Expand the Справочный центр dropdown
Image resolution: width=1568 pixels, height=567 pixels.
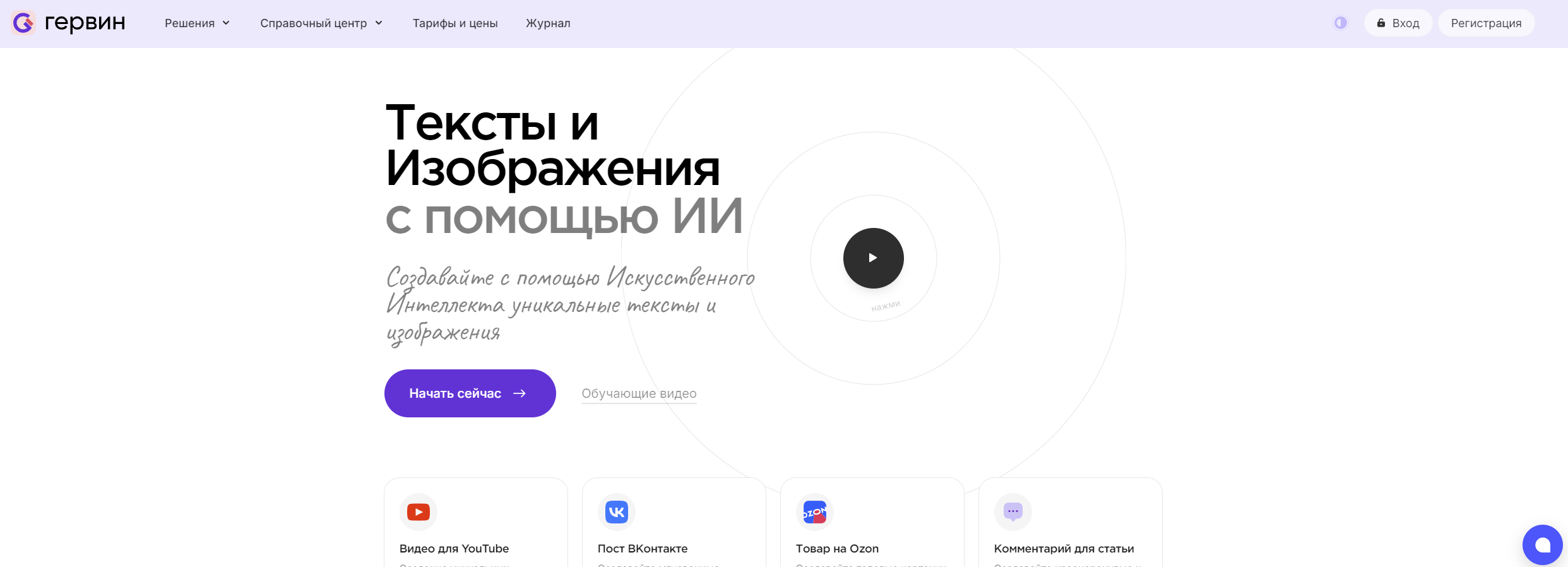point(321,23)
